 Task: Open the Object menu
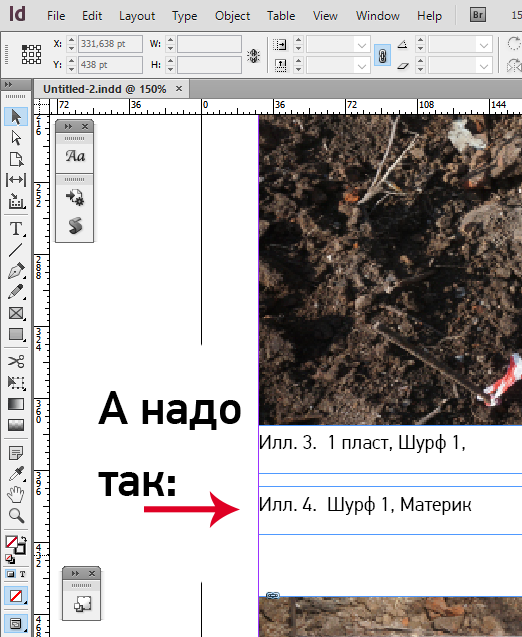coord(232,16)
